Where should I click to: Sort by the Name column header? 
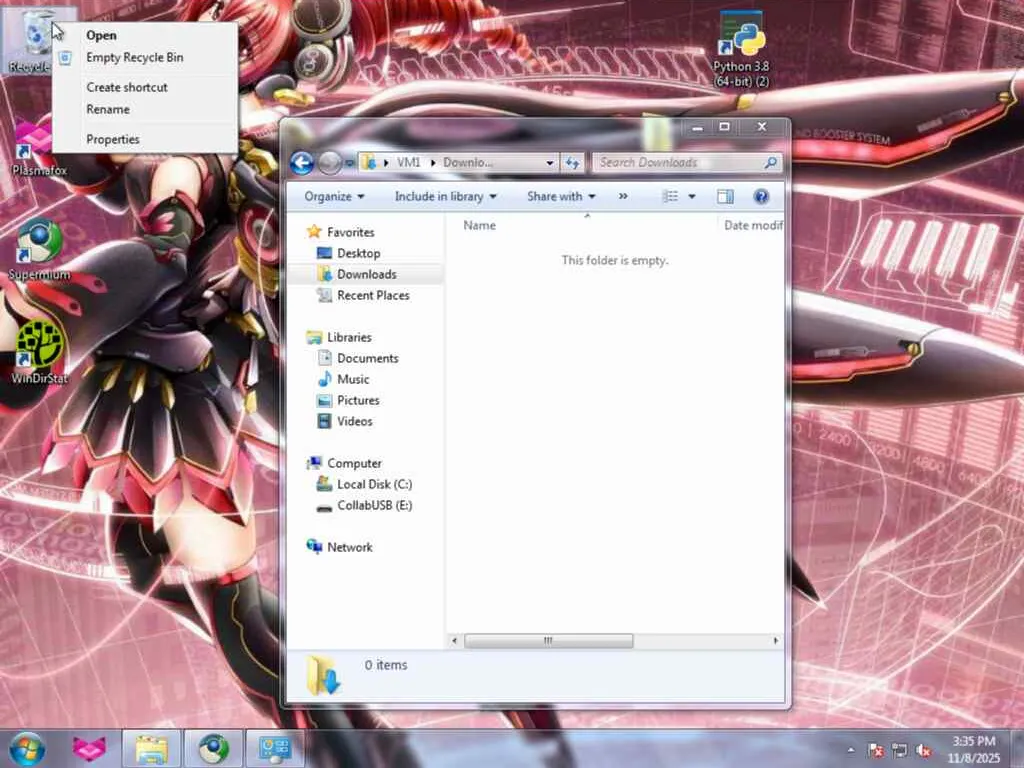[479, 225]
